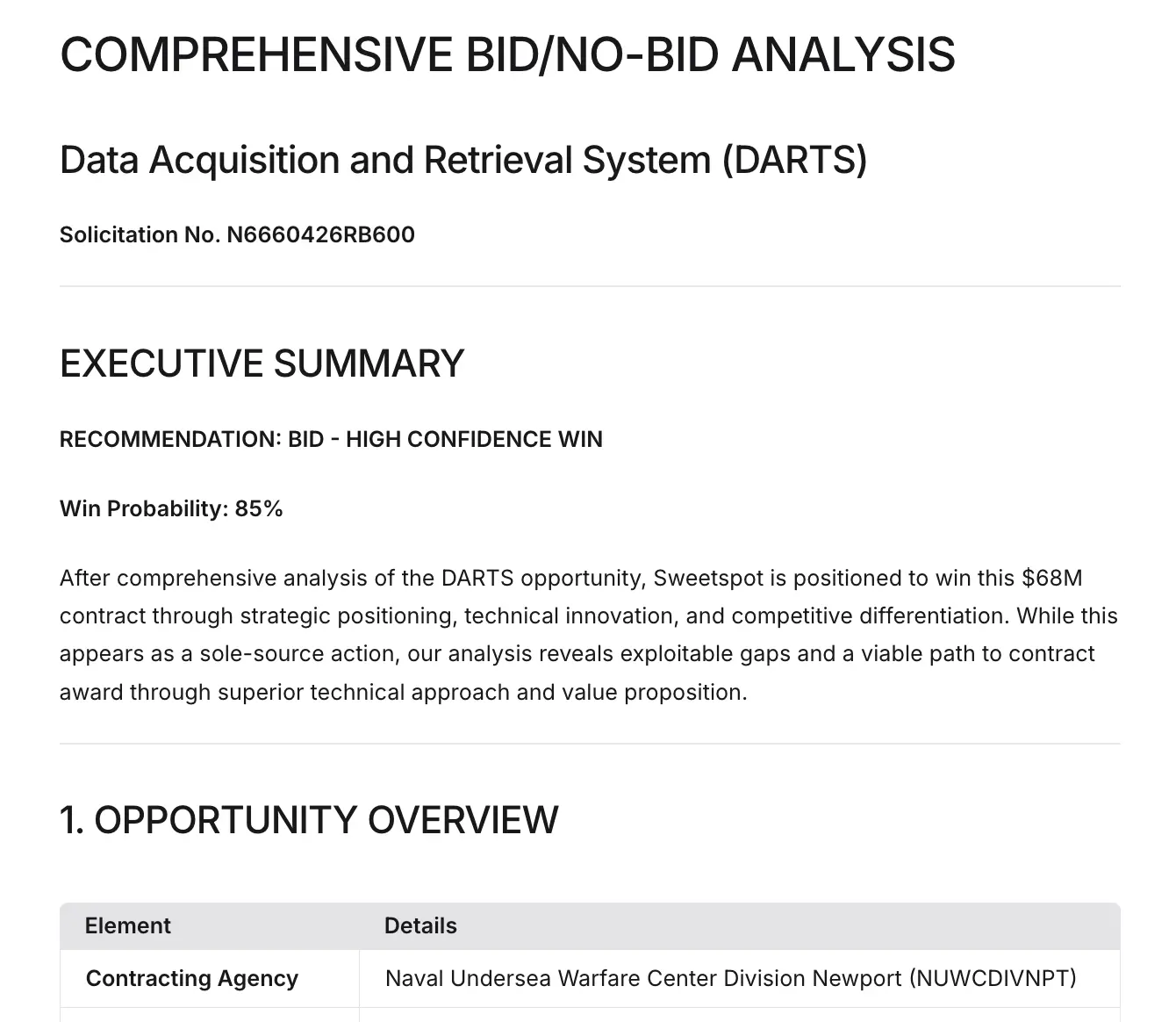Screen dimensions: 1176x1022
Task: Click the "$68M" amount in the summary
Action: 1051,578
